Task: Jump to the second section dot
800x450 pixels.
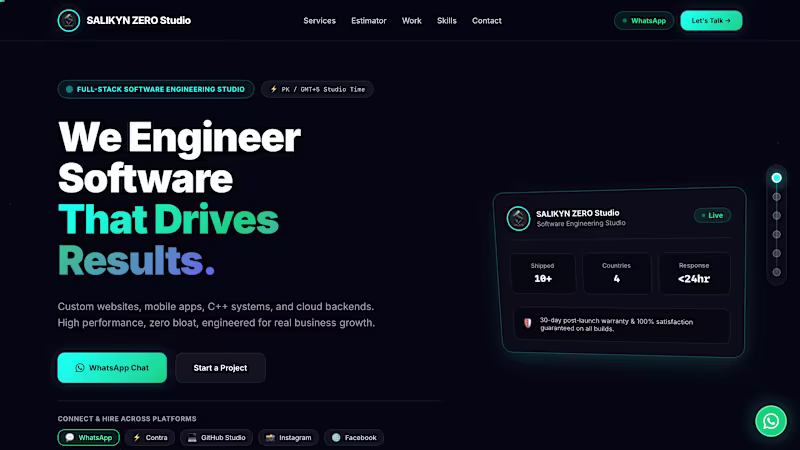Action: [777, 196]
